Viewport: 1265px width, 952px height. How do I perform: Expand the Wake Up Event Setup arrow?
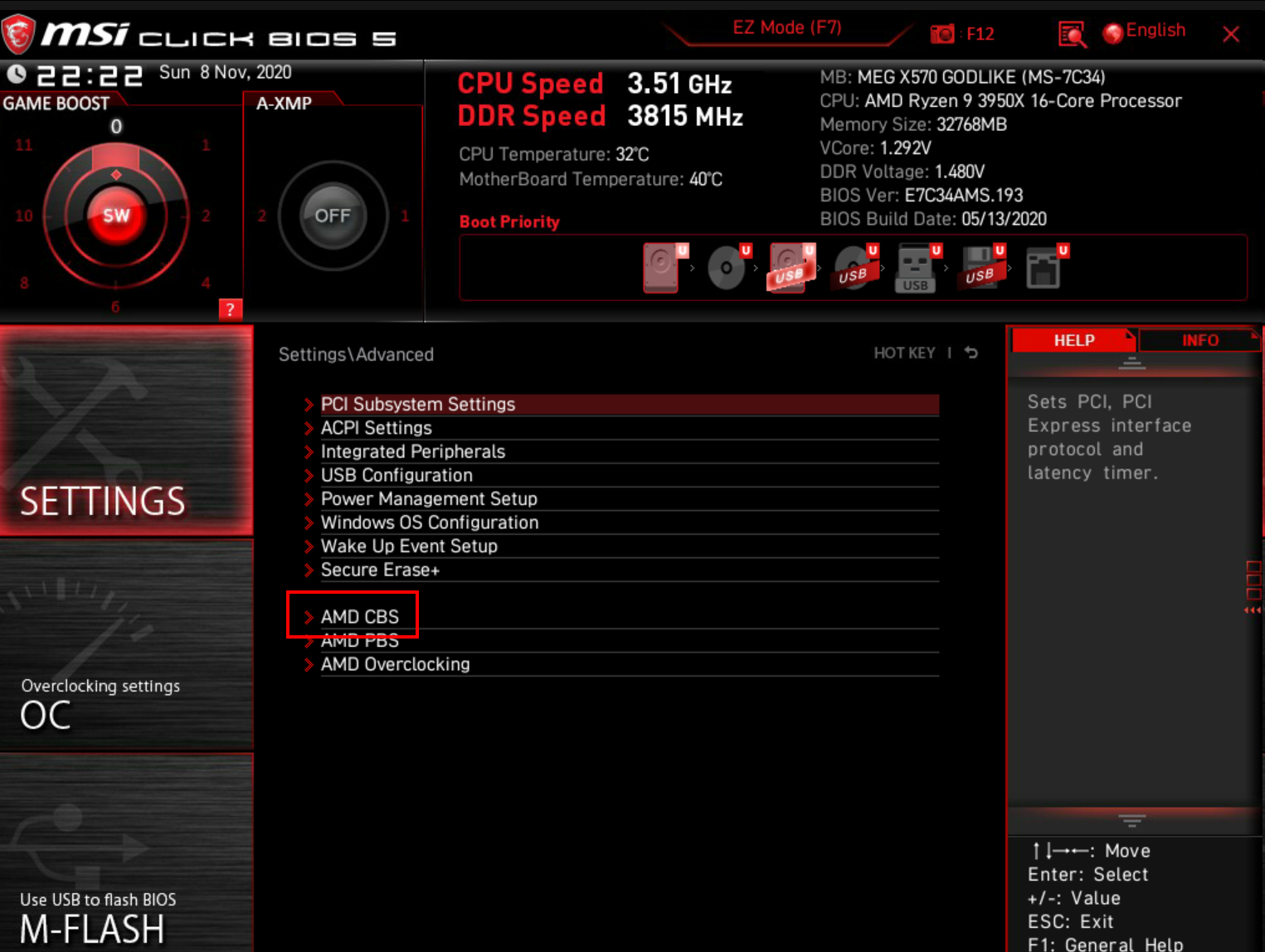point(309,546)
